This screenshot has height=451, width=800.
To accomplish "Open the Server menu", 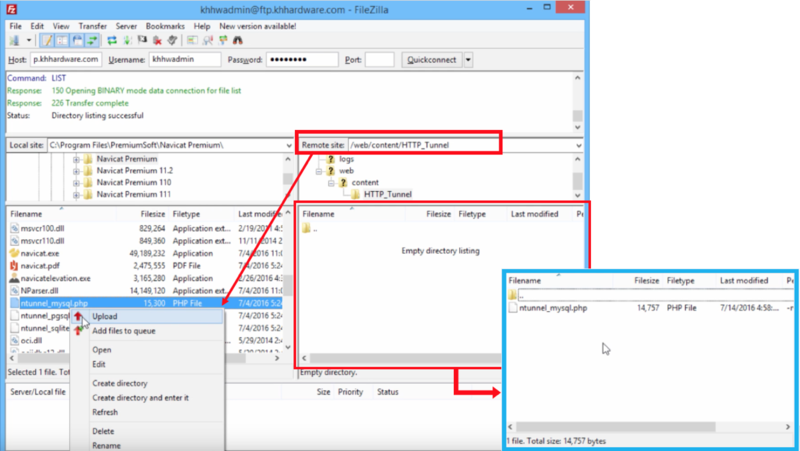I will coord(126,26).
